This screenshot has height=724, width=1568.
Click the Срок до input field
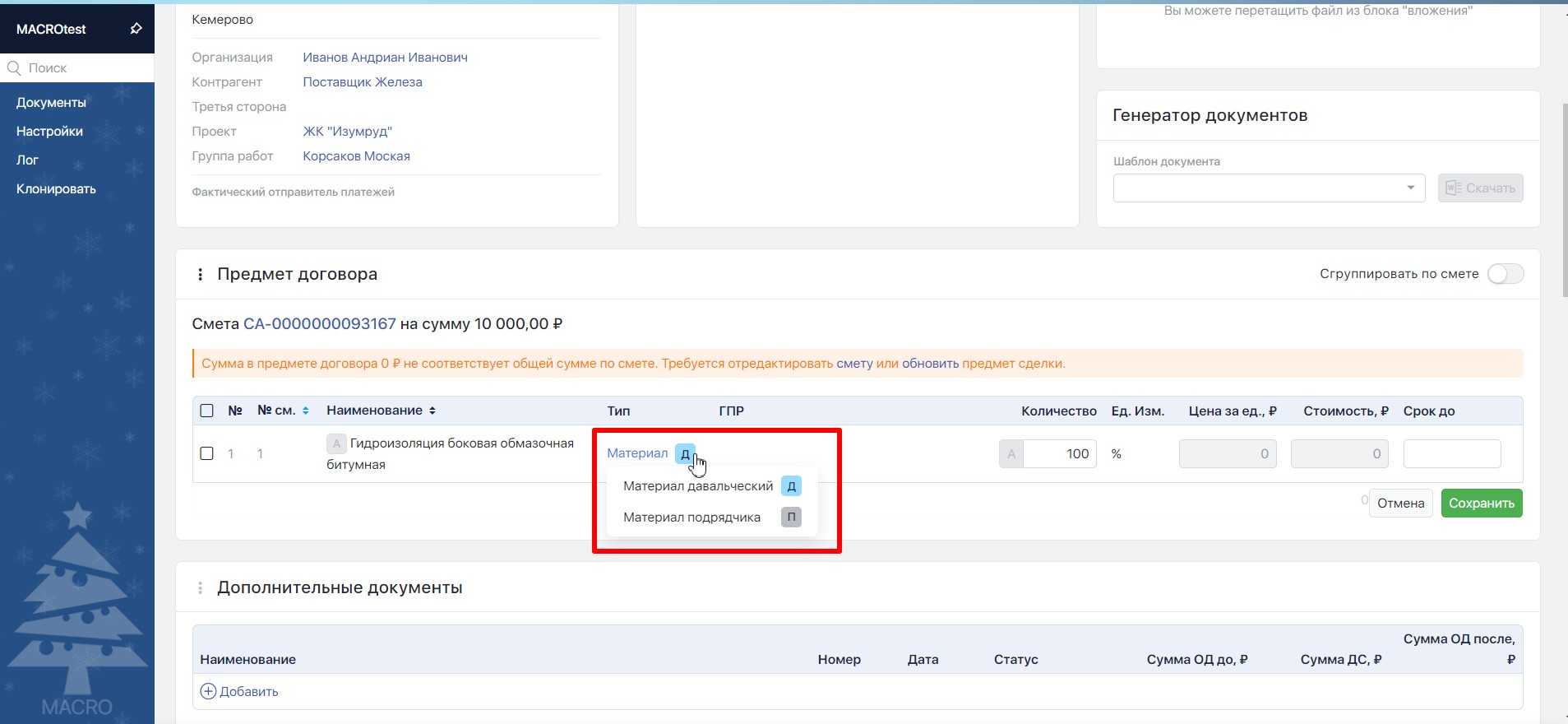coord(1451,453)
